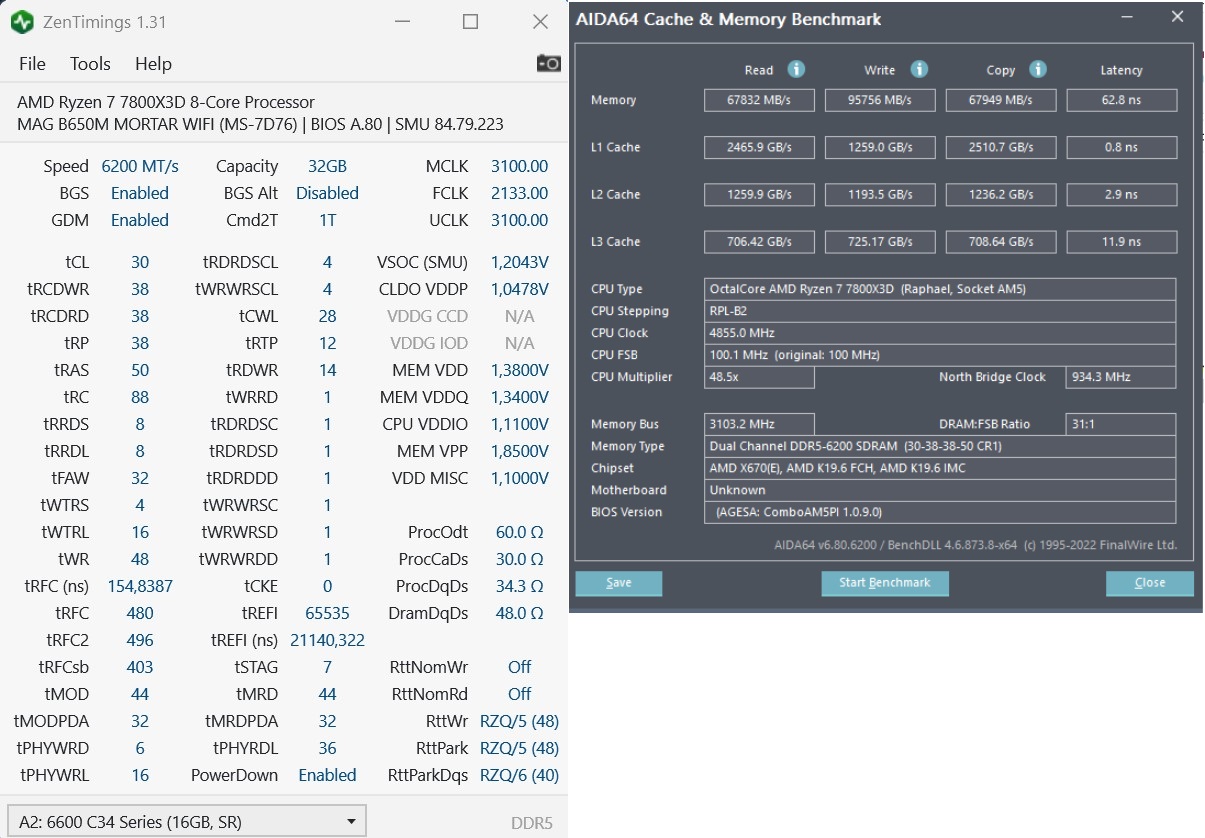1205x838 pixels.
Task: Click the tCL value 30
Action: (x=140, y=262)
